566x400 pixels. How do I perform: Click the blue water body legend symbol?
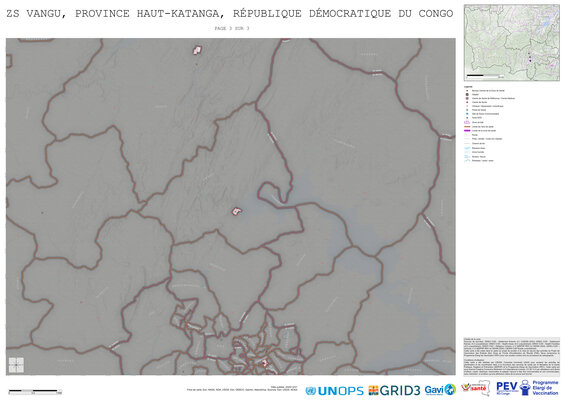click(467, 148)
